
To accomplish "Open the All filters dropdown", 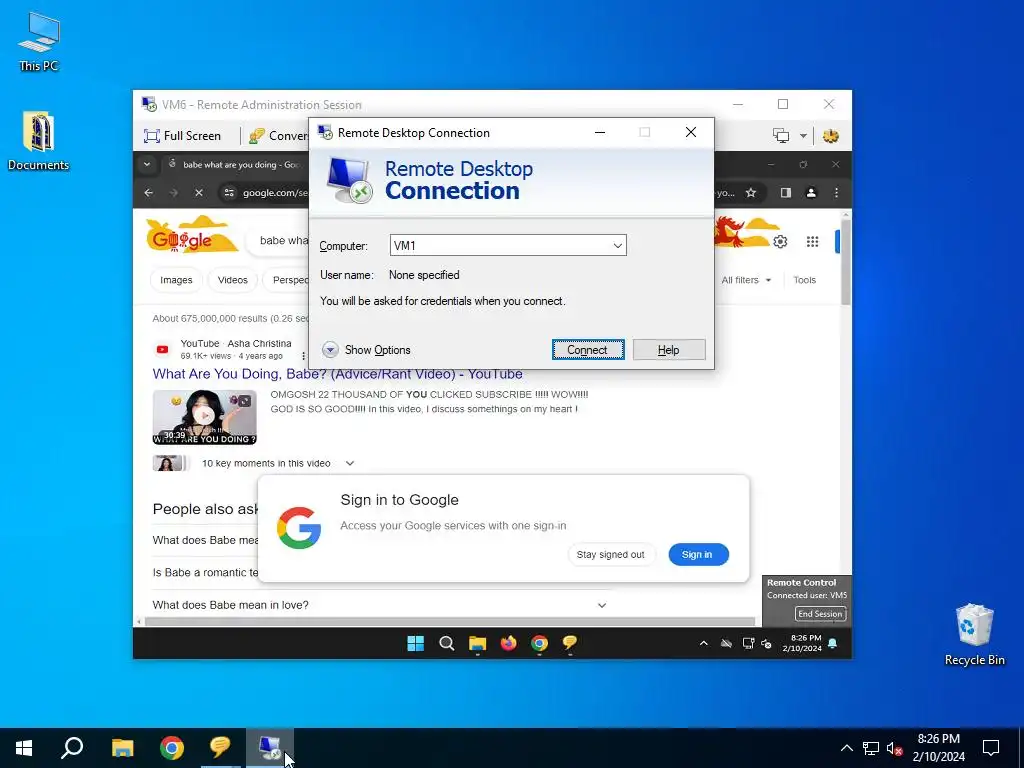I will tap(746, 280).
